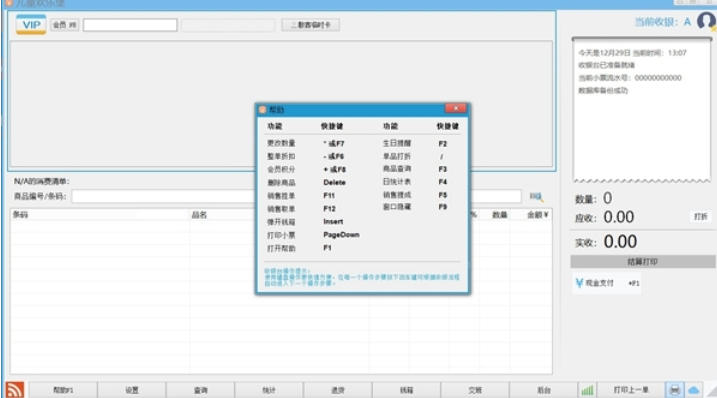The width and height of the screenshot is (717, 398).
Task: Click 交班 shift handover in bottom bar
Action: pos(475,390)
